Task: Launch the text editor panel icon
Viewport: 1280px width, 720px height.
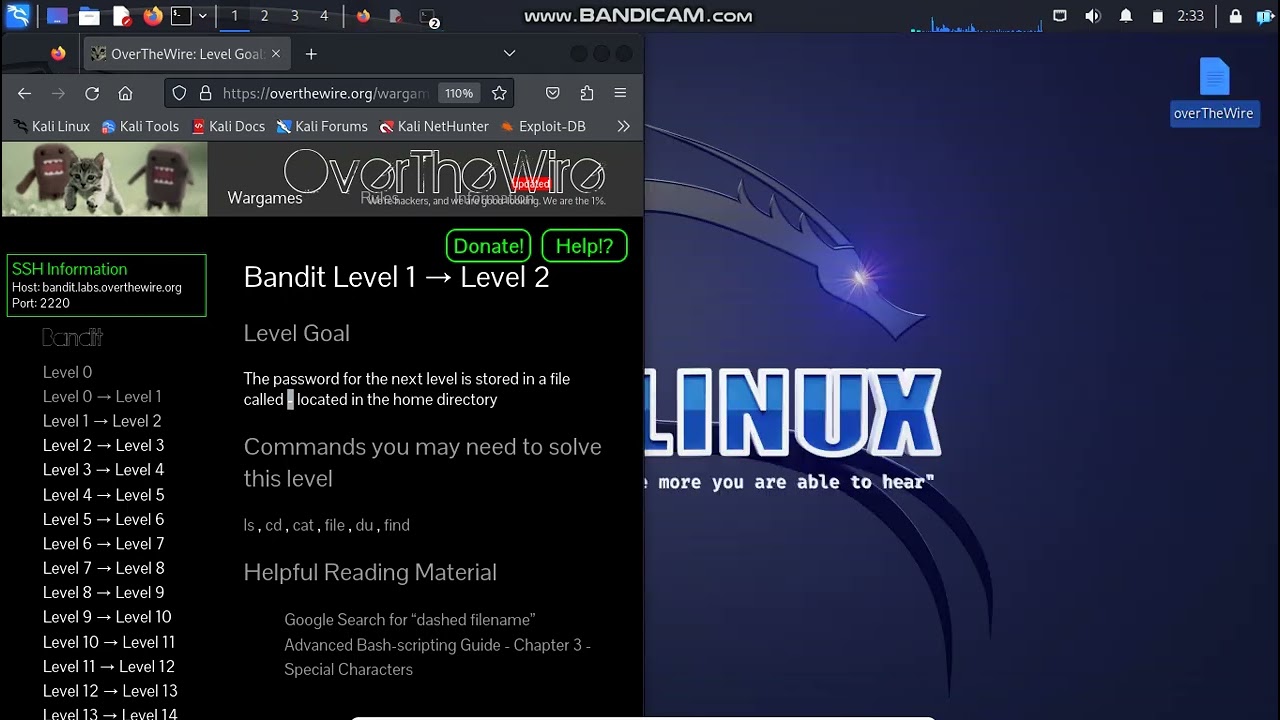Action: [121, 16]
